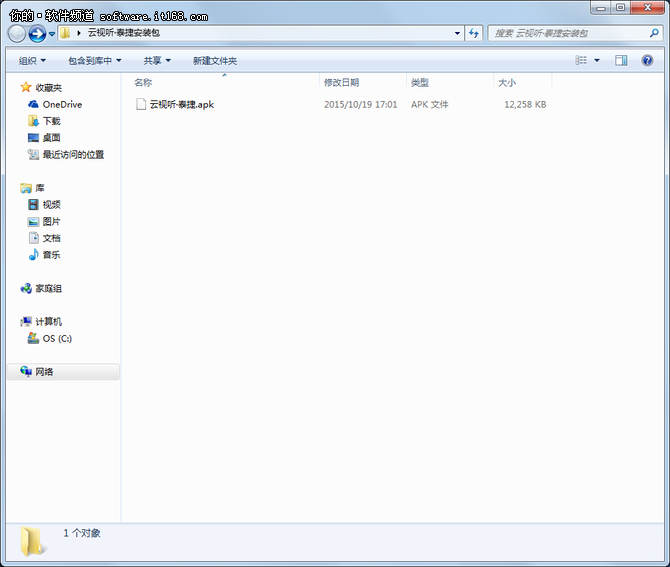Viewport: 670px width, 567px height.
Task: Open the address bar history dropdown
Action: pos(457,33)
